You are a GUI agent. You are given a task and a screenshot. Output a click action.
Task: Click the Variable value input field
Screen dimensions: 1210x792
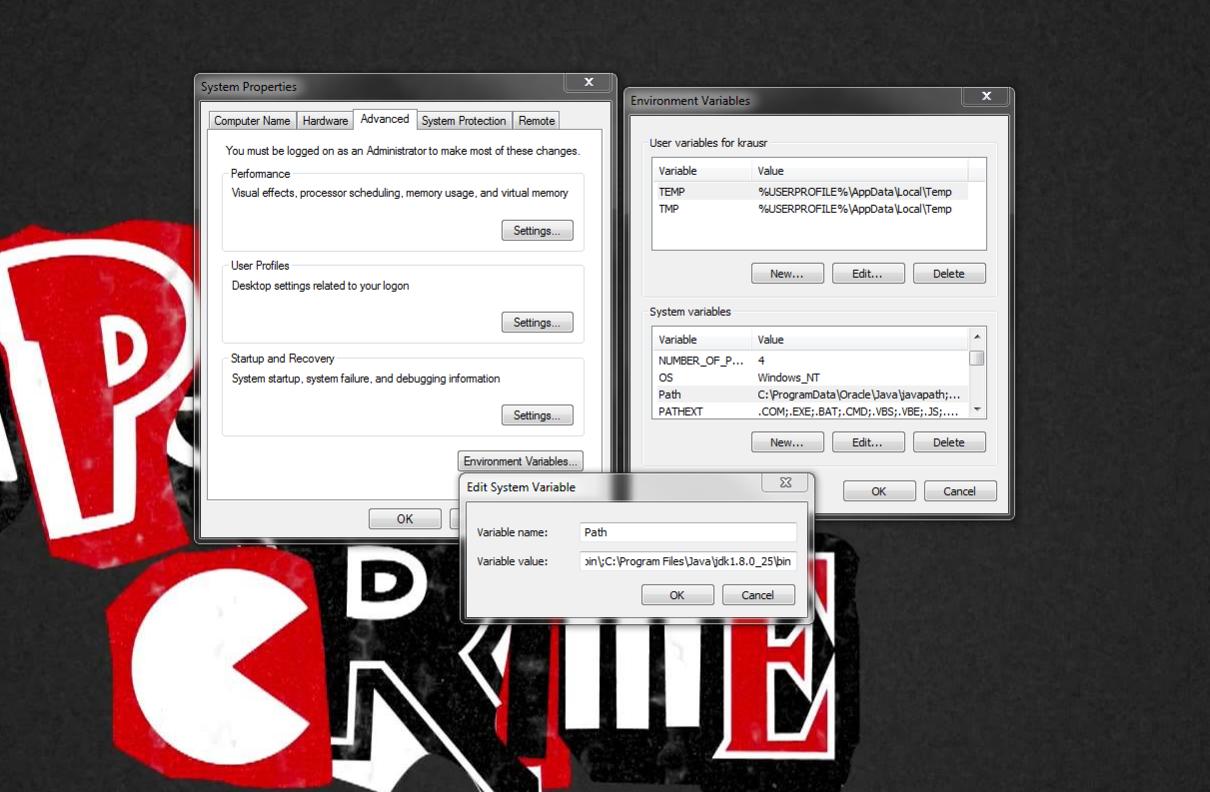(x=689, y=561)
